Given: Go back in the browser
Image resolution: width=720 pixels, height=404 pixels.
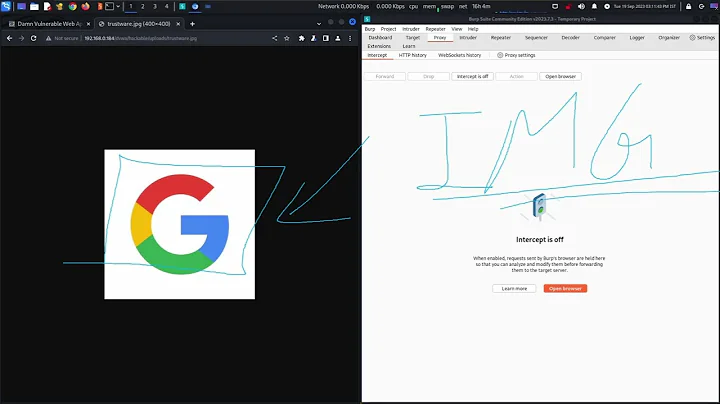Looking at the screenshot, I should pos(9,39).
